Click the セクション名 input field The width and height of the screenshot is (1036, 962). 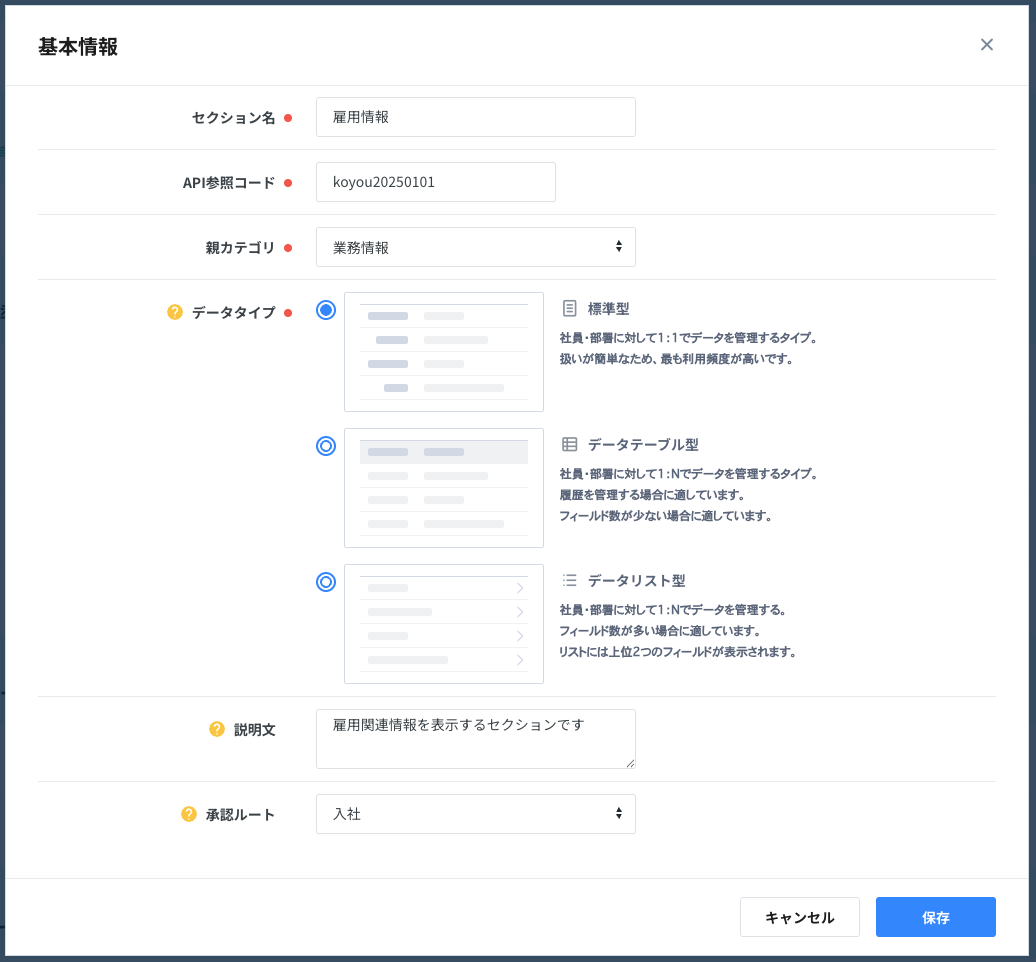tap(475, 117)
